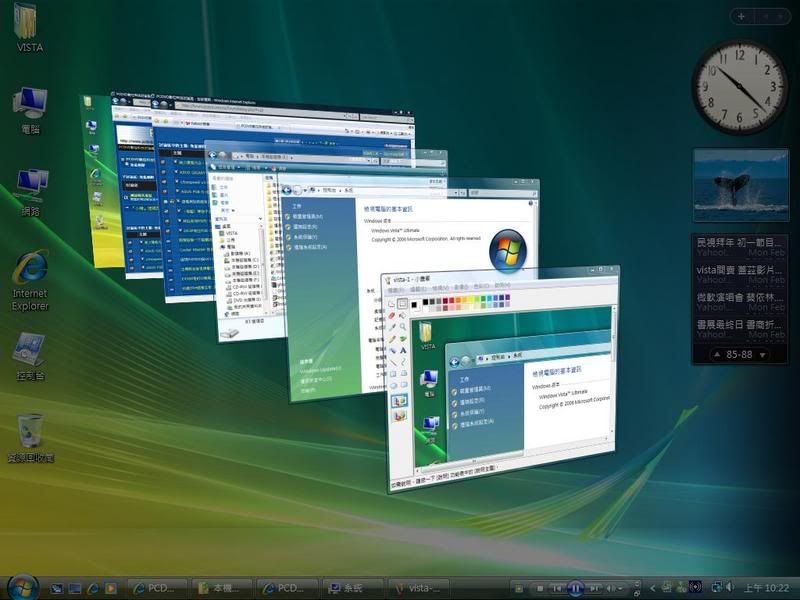800x600 pixels.
Task: Choose the opaque selection option in Paint toolbox
Action: coord(399,401)
